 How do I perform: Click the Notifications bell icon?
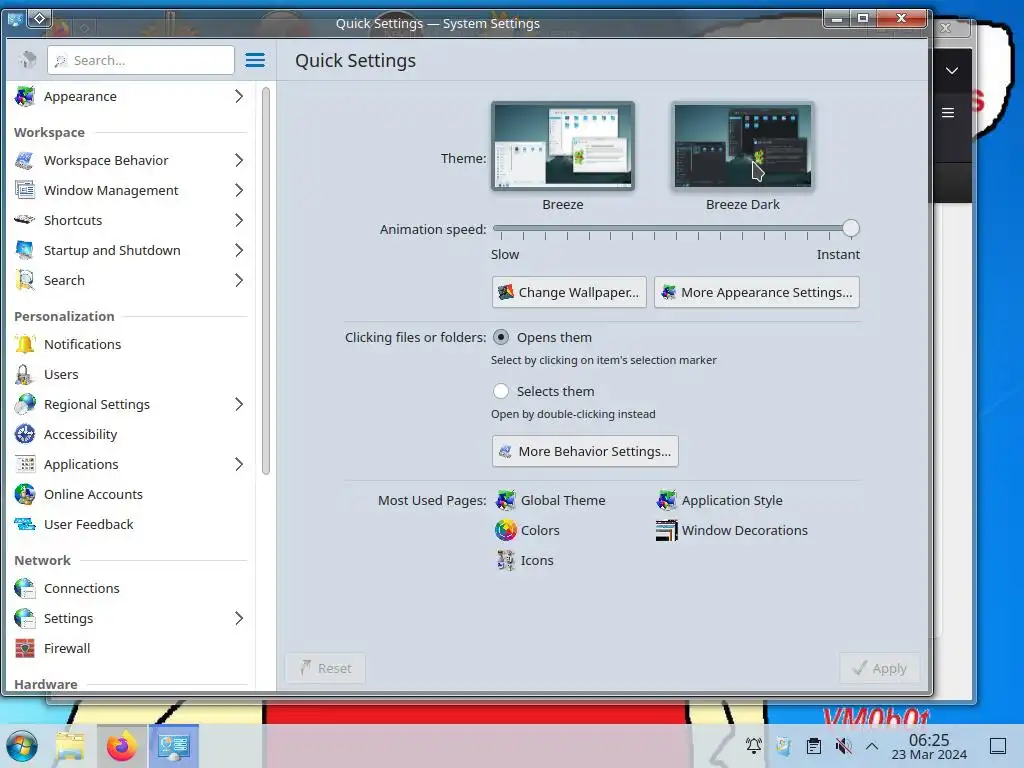[25, 344]
